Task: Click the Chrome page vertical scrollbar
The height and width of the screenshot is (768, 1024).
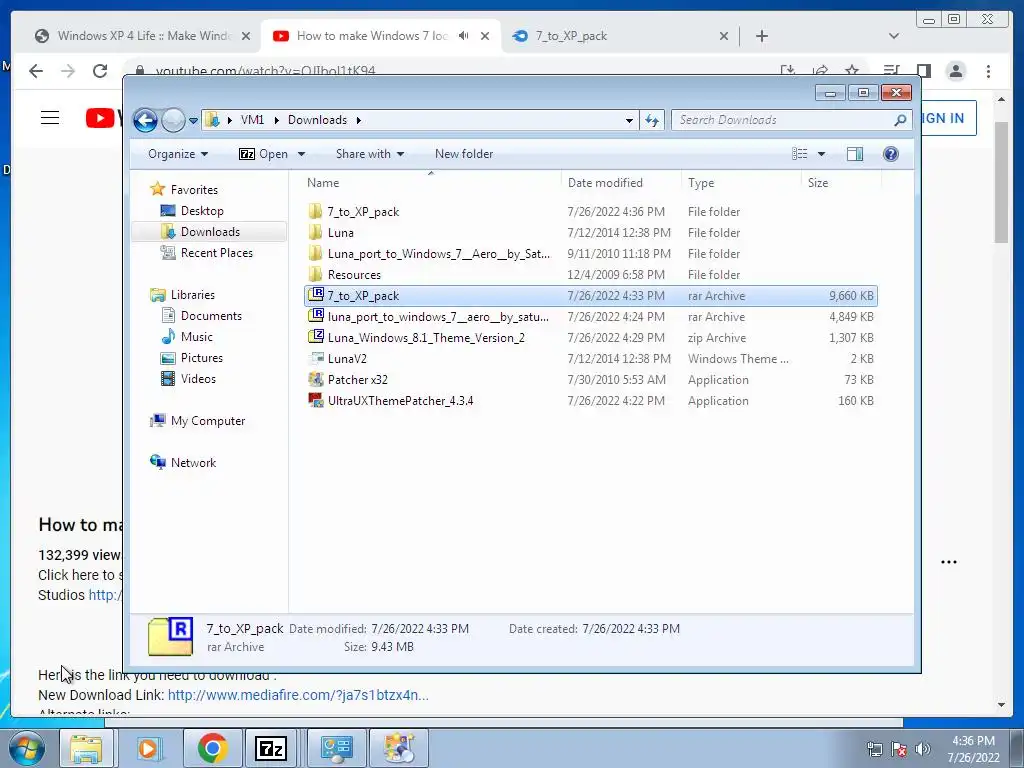Action: tap(1001, 183)
